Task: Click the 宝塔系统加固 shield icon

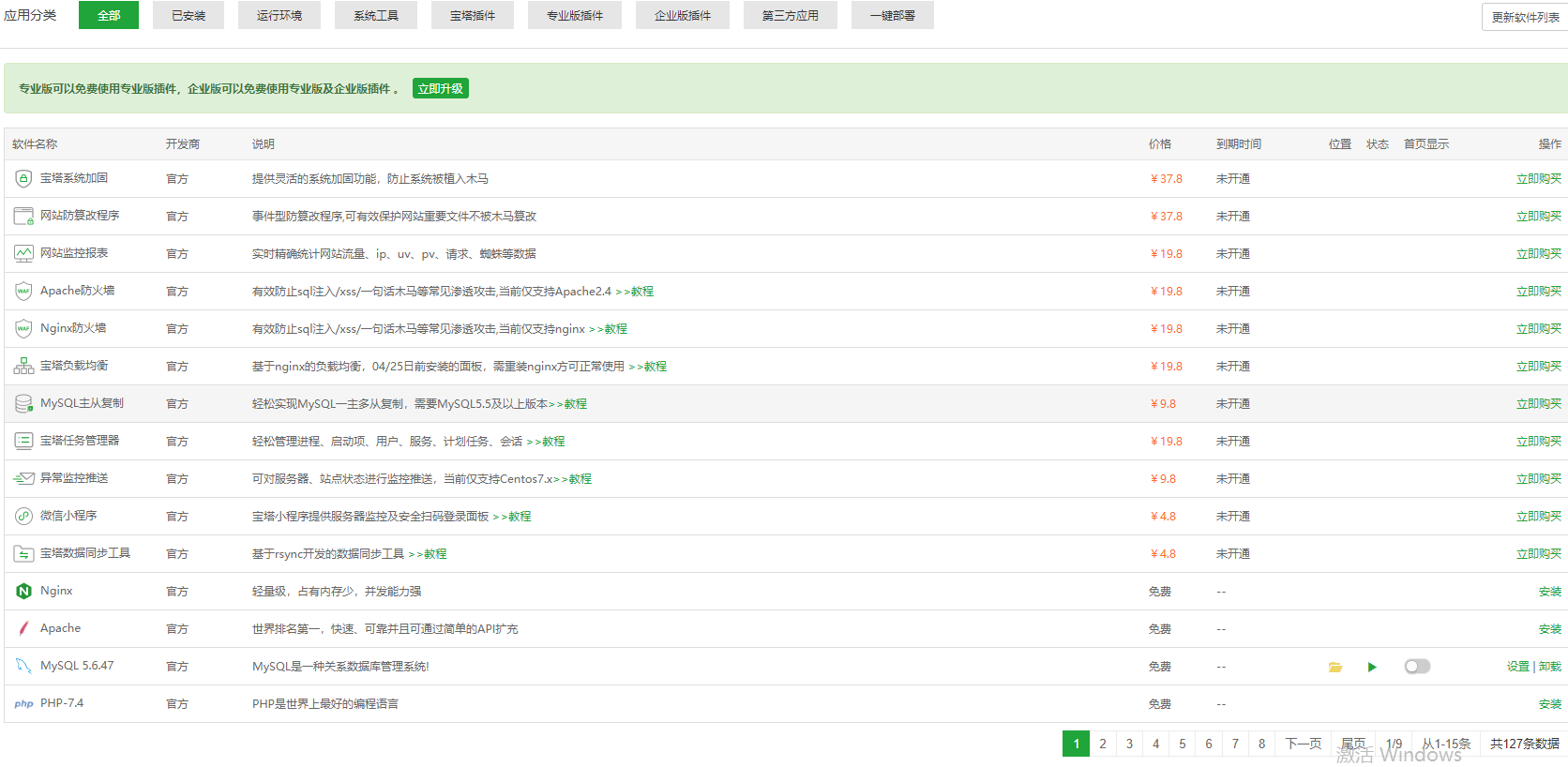Action: coord(23,178)
